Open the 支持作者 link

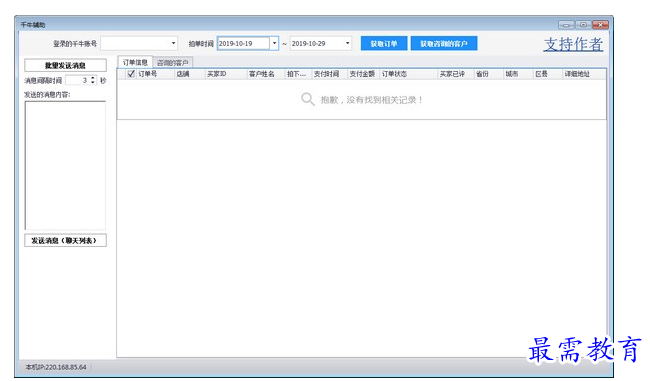click(x=573, y=44)
